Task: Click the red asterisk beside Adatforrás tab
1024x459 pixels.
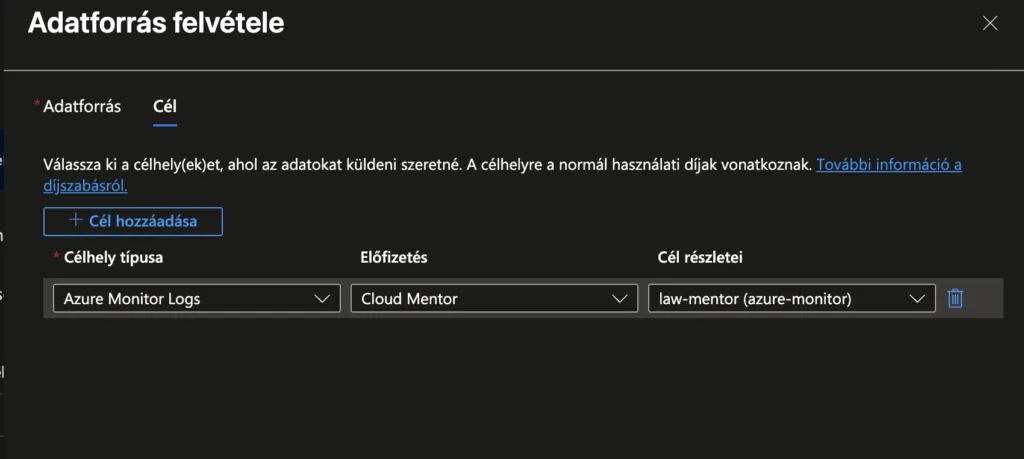Action: pyautogui.click(x=38, y=104)
